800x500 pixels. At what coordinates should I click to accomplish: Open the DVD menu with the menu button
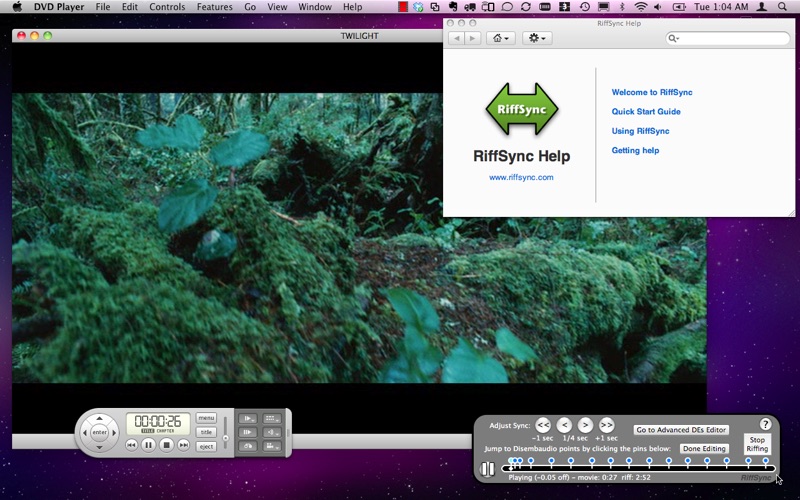[206, 418]
